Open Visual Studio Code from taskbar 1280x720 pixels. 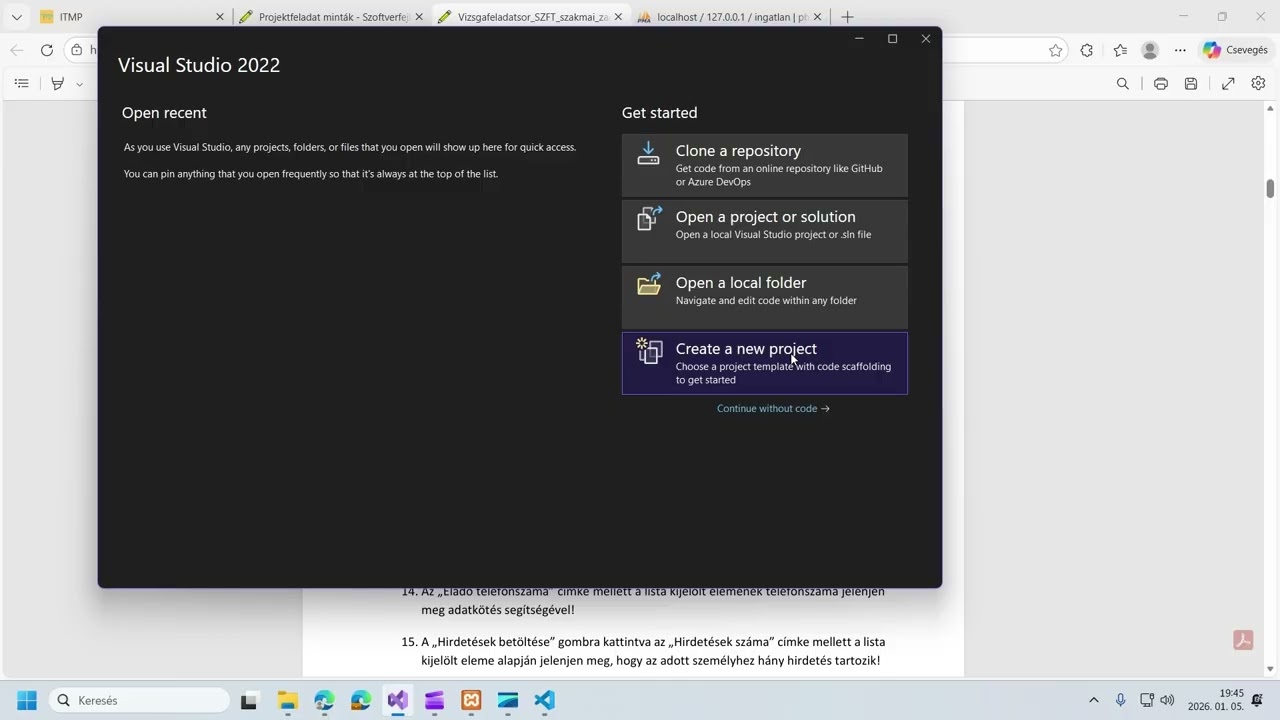(x=544, y=700)
